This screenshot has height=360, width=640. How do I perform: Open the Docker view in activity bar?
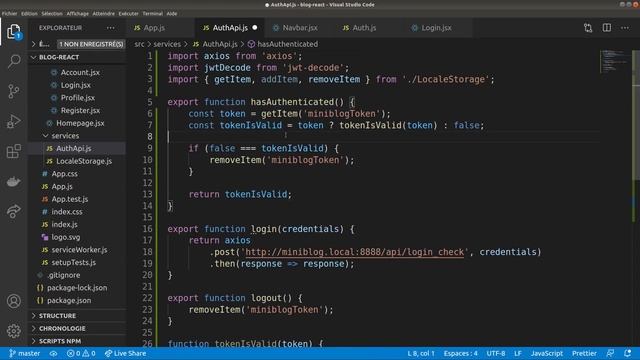pos(13,181)
